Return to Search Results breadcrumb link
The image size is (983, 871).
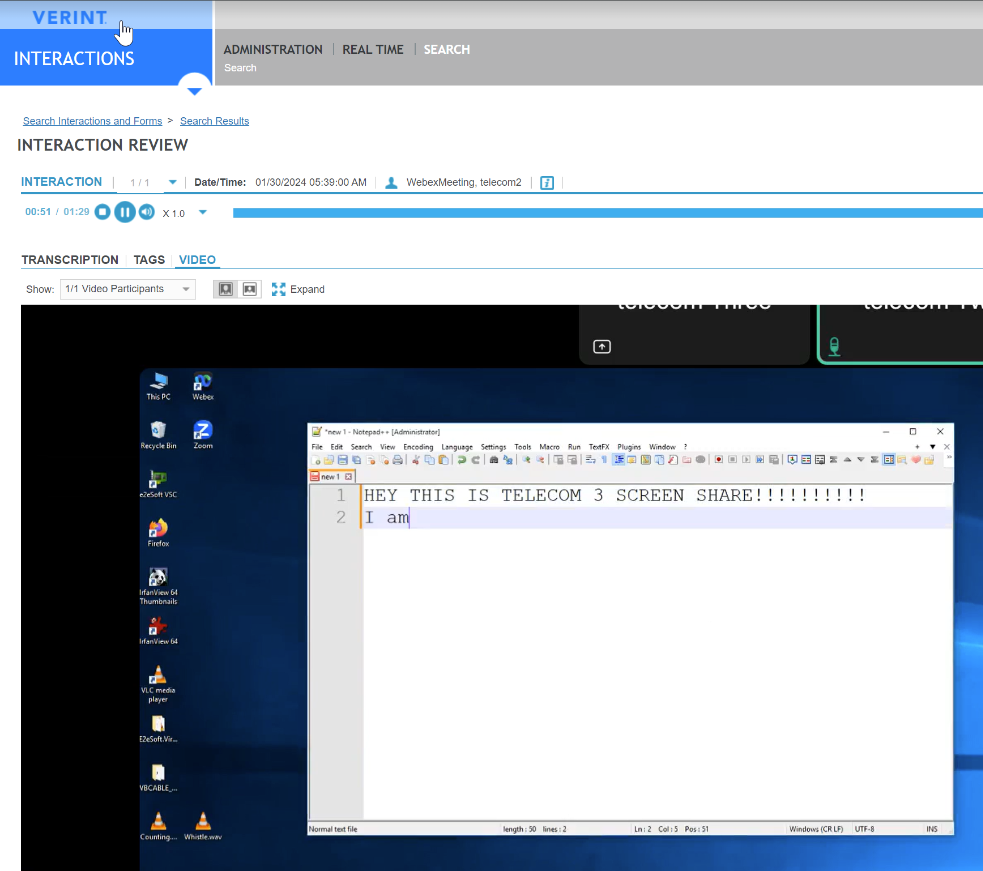coord(214,121)
